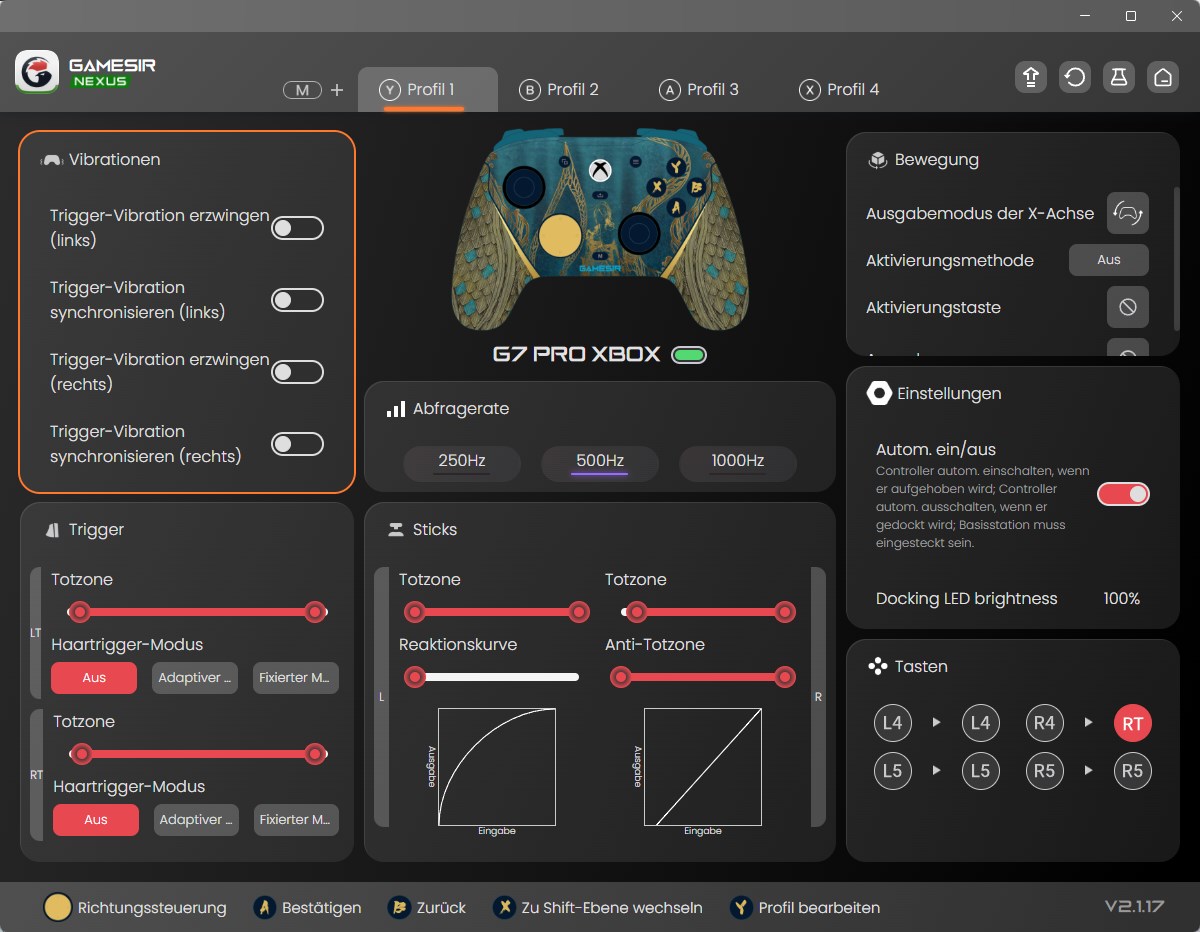Click the Xbox button on controller image
1200x932 pixels.
coord(599,170)
